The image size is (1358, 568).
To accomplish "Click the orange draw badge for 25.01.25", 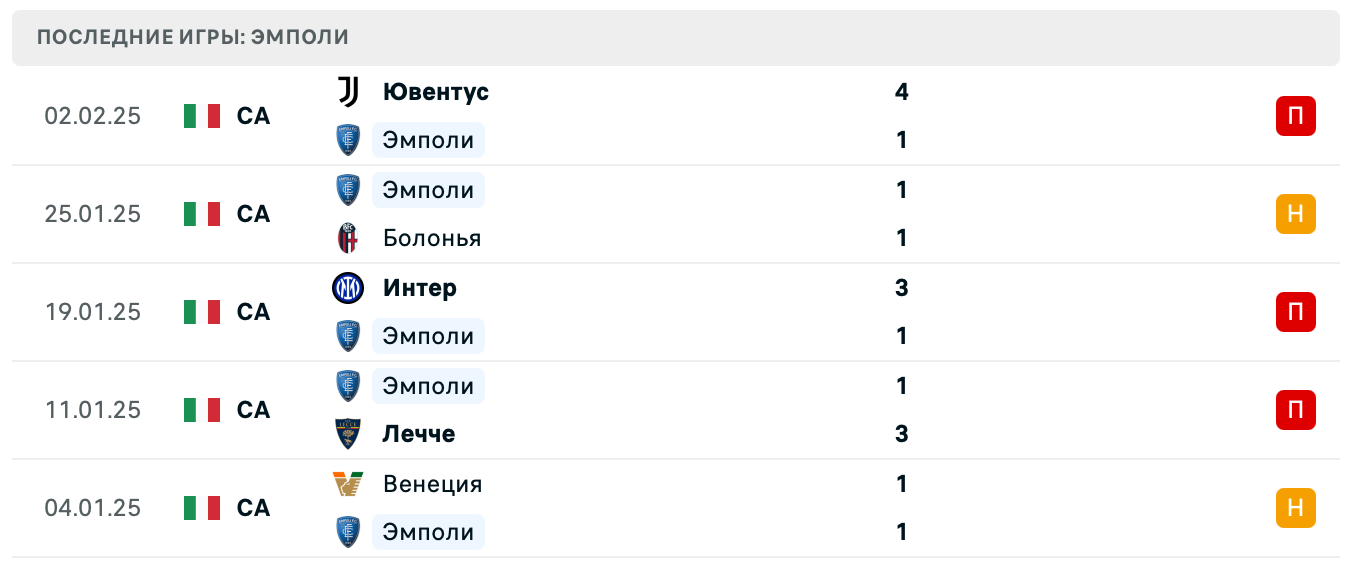I will (x=1295, y=214).
